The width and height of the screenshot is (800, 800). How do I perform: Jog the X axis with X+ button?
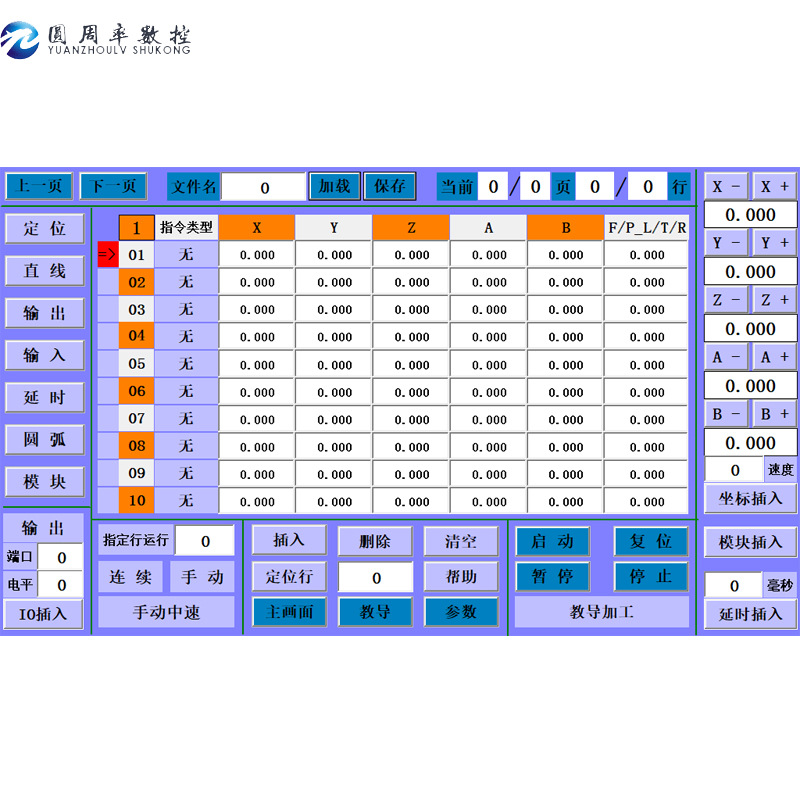[772, 185]
